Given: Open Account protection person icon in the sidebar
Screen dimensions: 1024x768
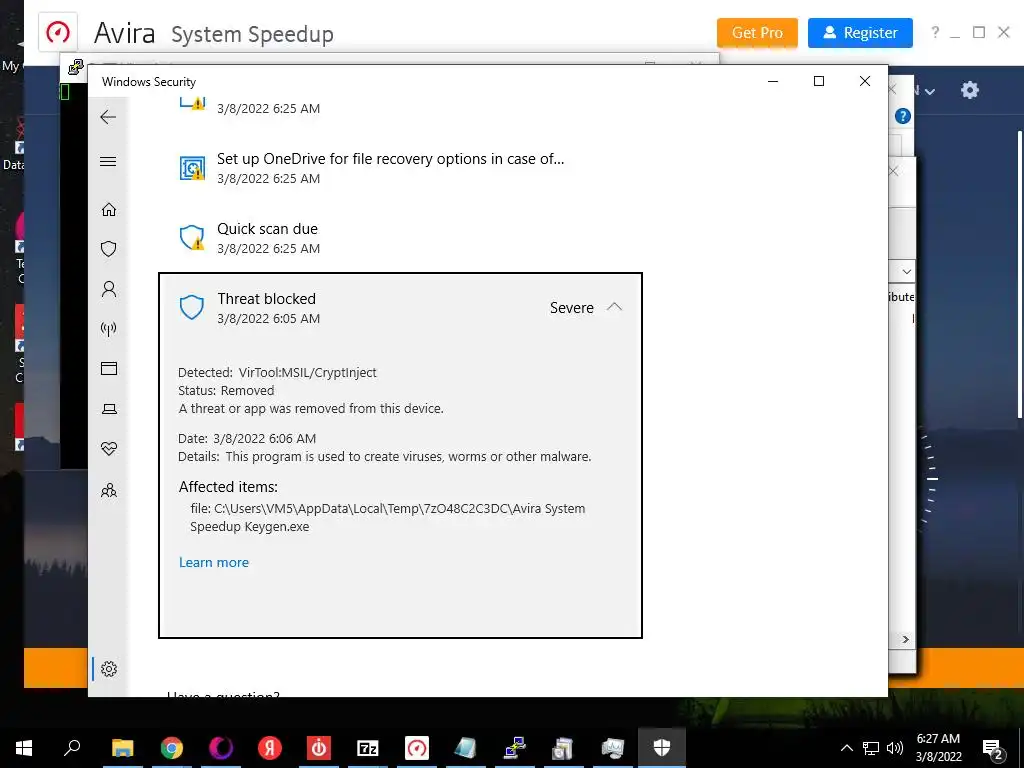Looking at the screenshot, I should [109, 289].
